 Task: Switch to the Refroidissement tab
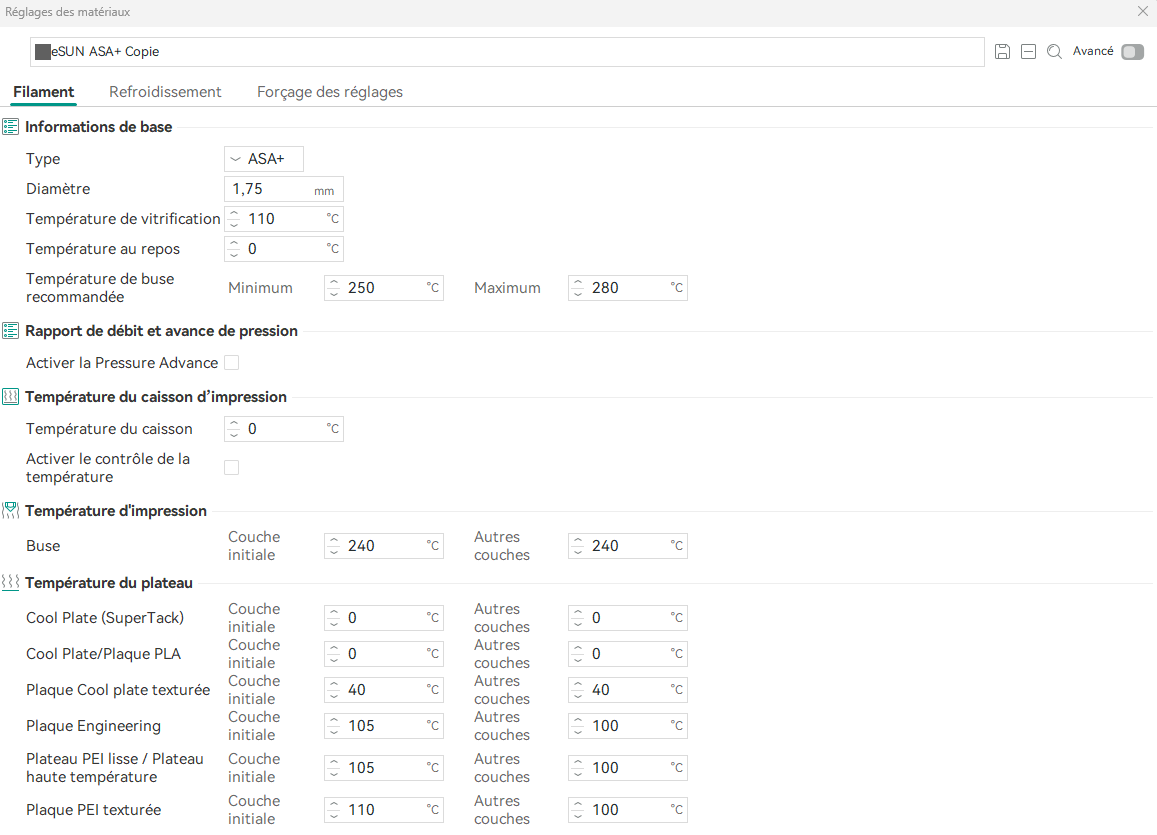click(165, 92)
